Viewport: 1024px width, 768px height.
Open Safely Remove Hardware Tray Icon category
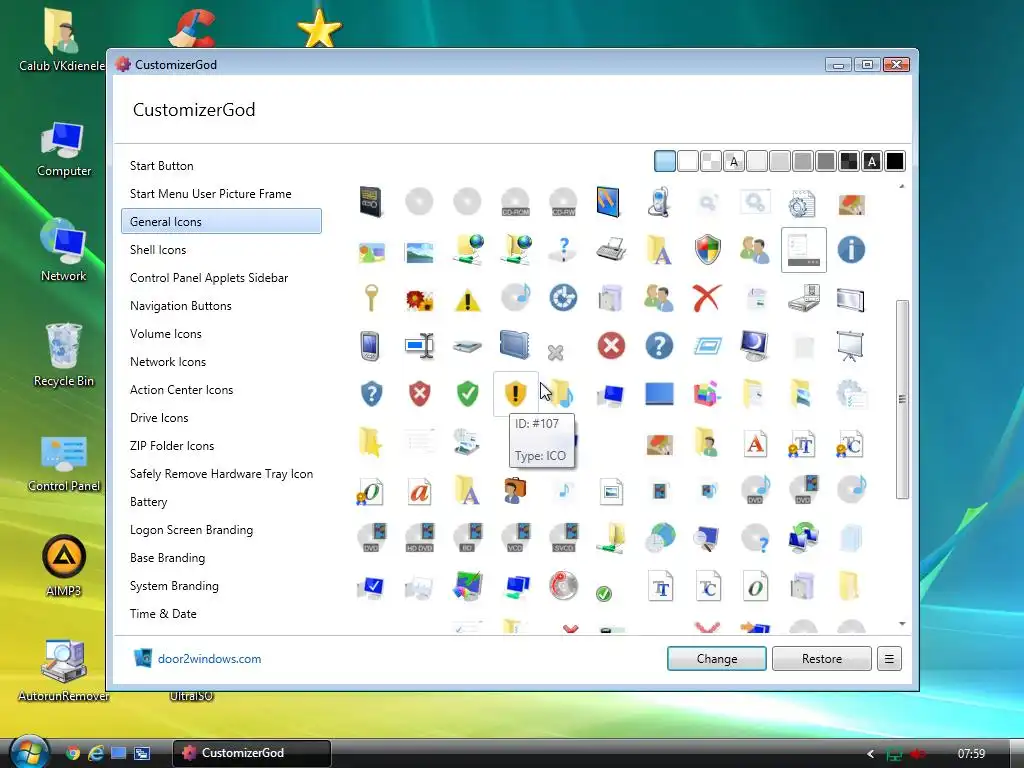pos(221,474)
